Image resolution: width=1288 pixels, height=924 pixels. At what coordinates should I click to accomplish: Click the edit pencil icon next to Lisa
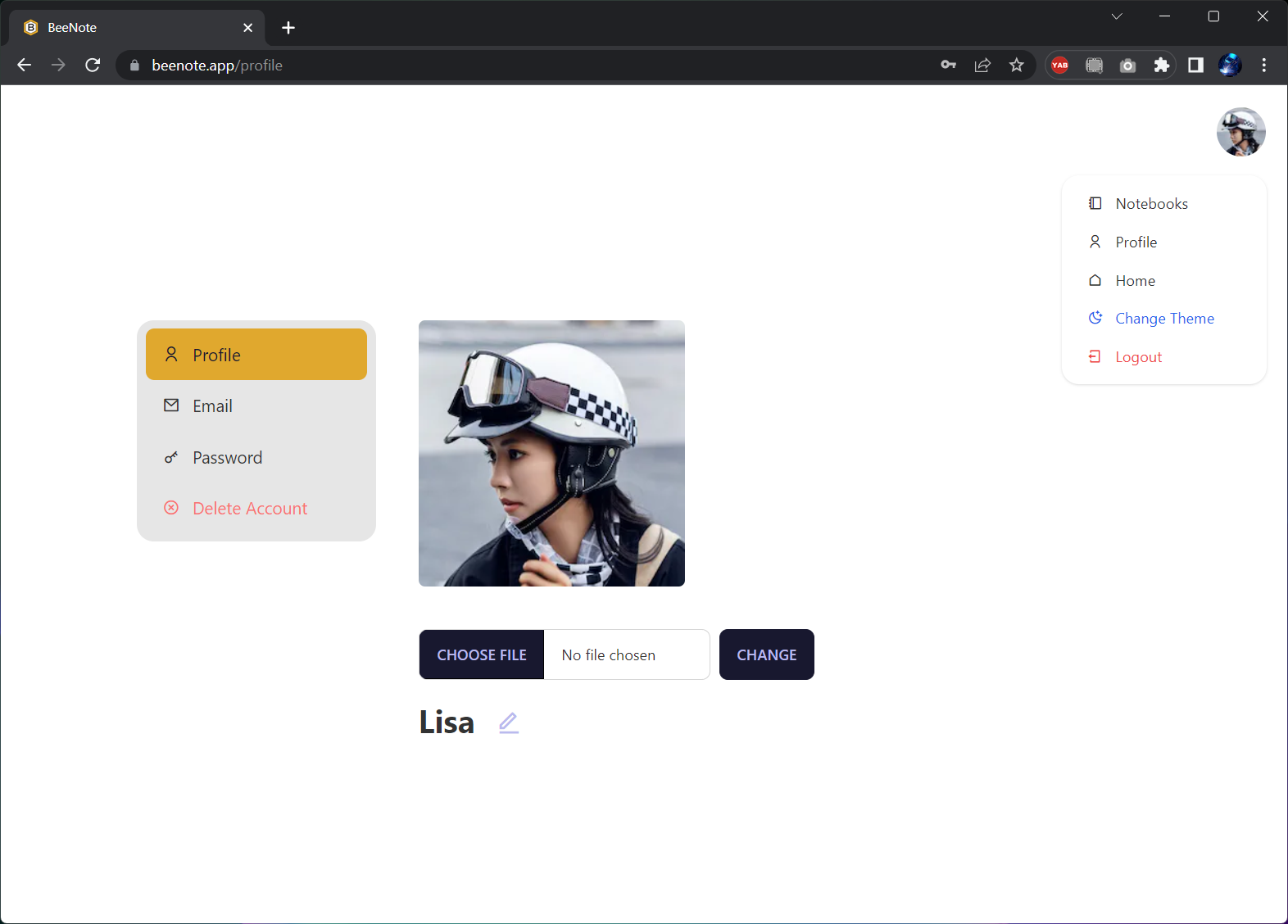509,722
